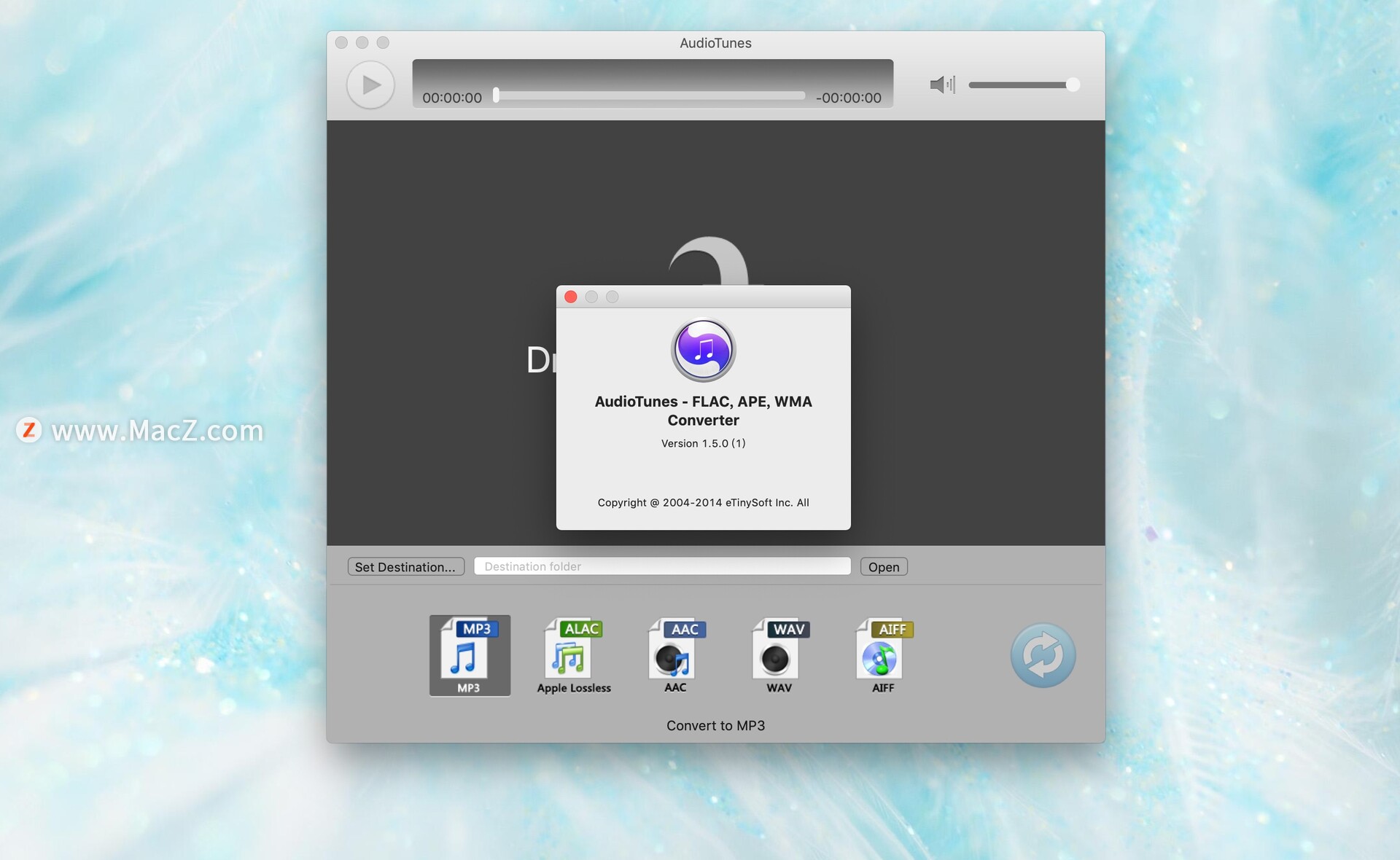
Task: Click the Version 1.5.0 text in about dialog
Action: point(702,443)
